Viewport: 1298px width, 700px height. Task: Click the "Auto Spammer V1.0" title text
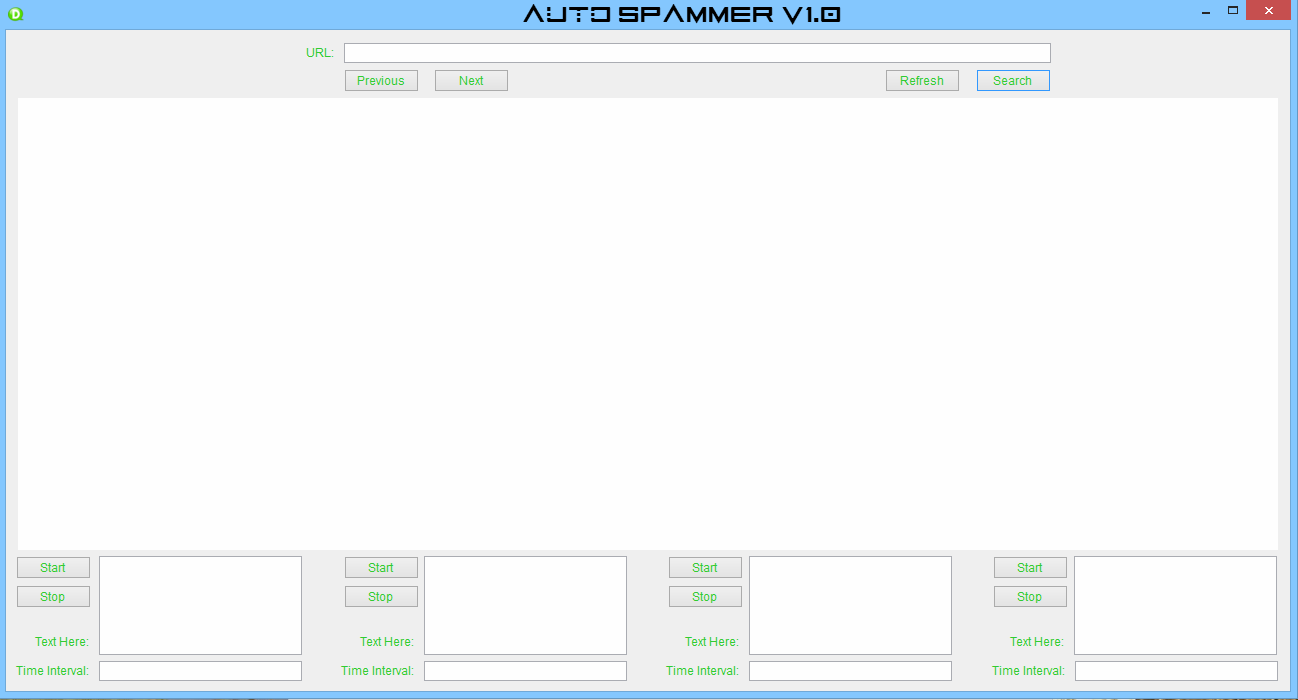682,14
